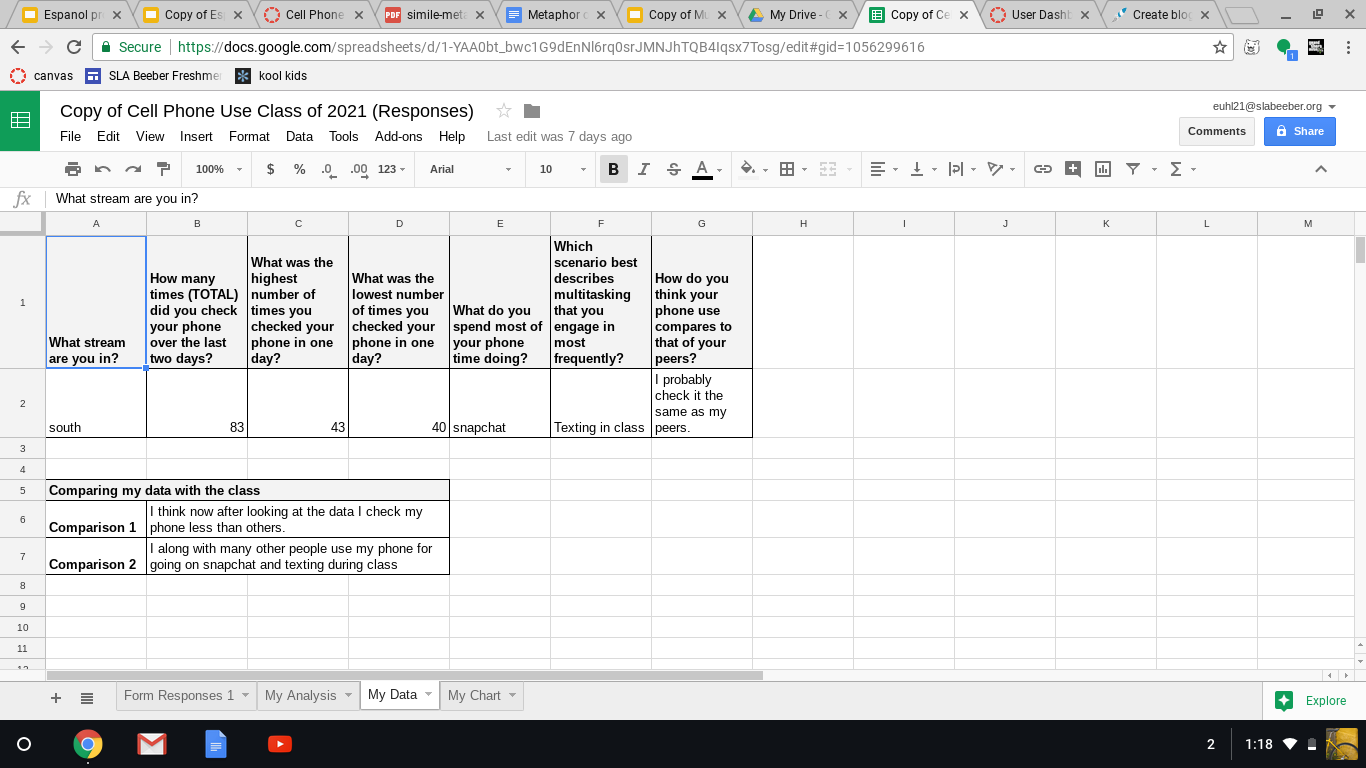Toggle italic formatting
This screenshot has height=768, width=1366.
[644, 169]
